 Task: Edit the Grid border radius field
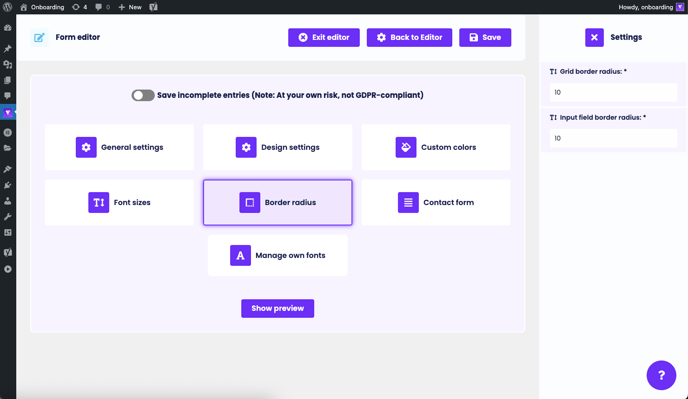613,92
